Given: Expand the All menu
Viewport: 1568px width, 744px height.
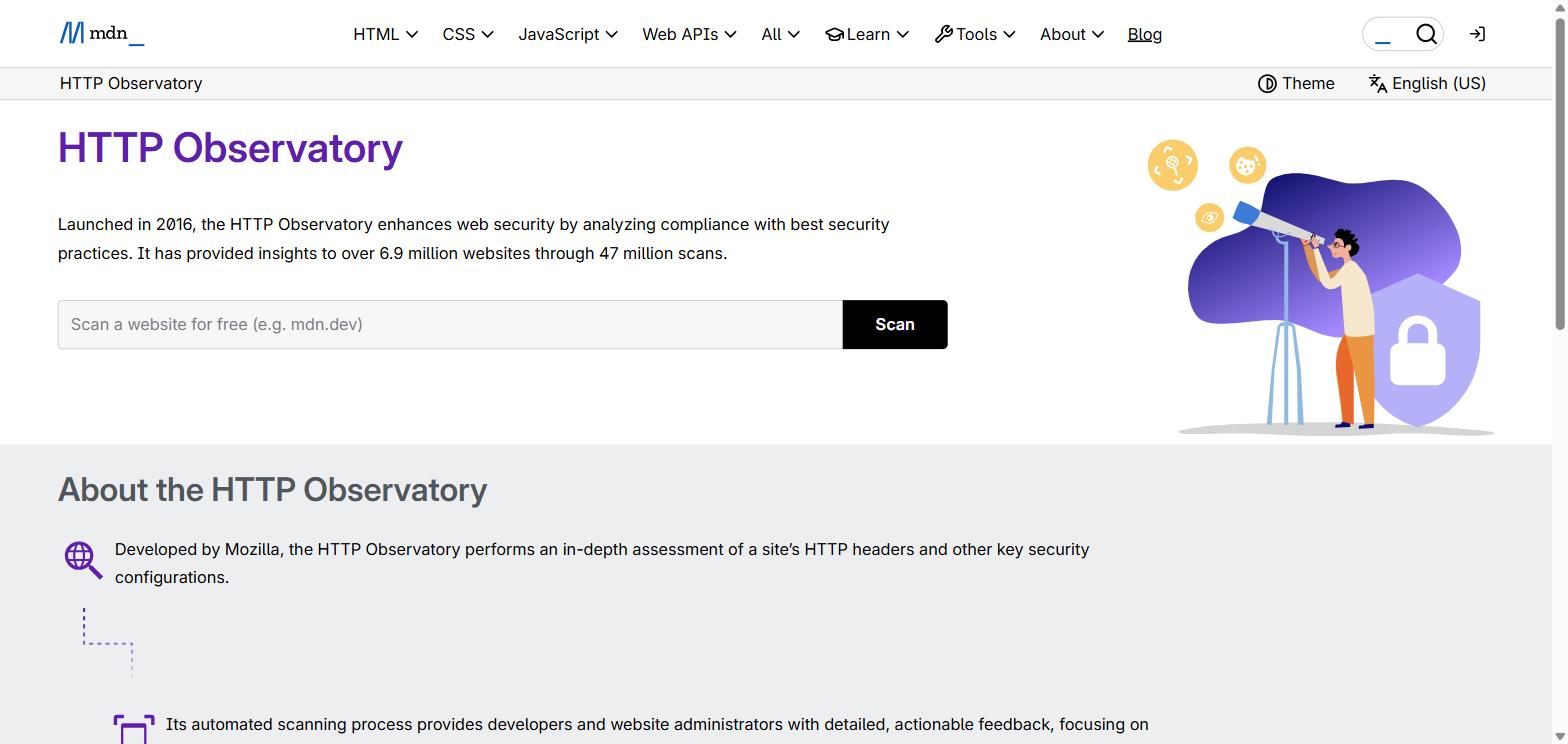Looking at the screenshot, I should [x=780, y=34].
